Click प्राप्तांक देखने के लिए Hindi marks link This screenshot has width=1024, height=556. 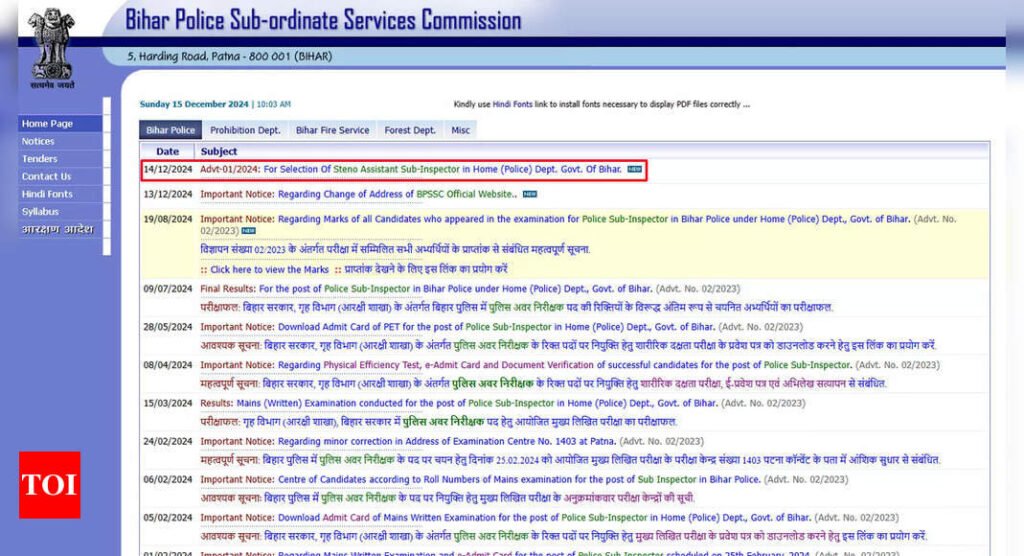[x=426, y=269]
